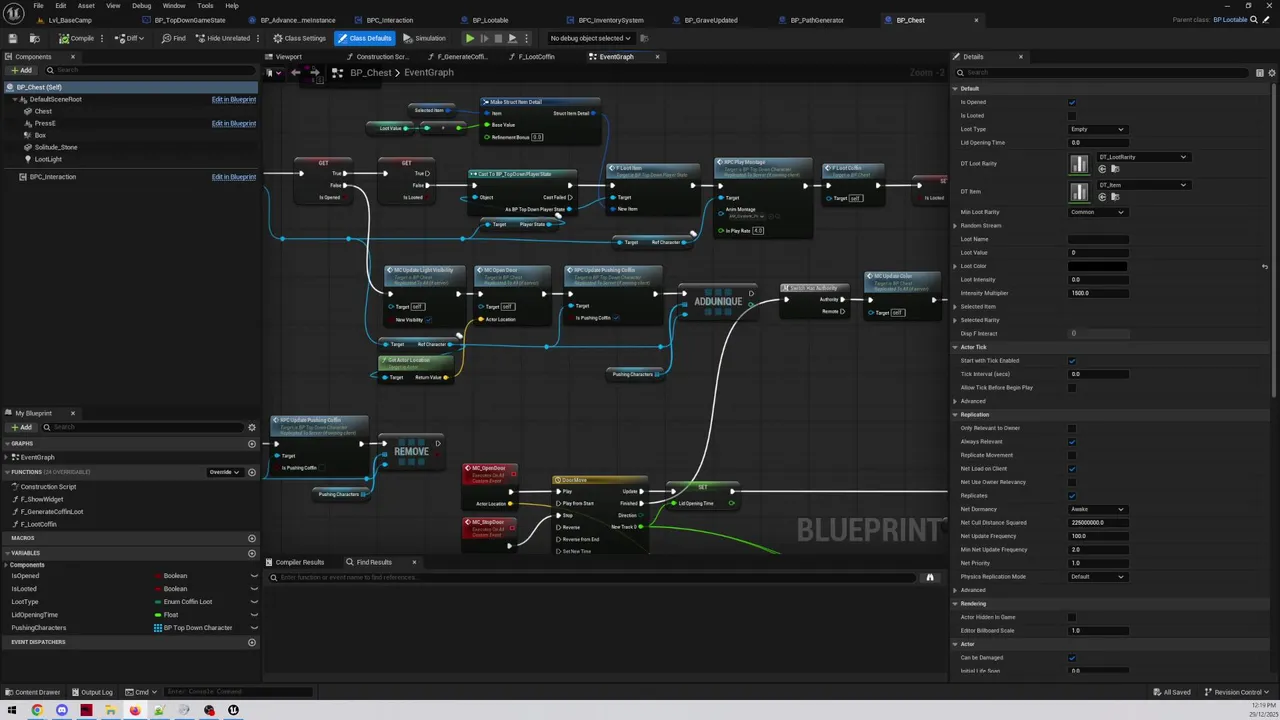Add a new event dispatcher
Viewport: 1280px width, 720px height.
(251, 642)
